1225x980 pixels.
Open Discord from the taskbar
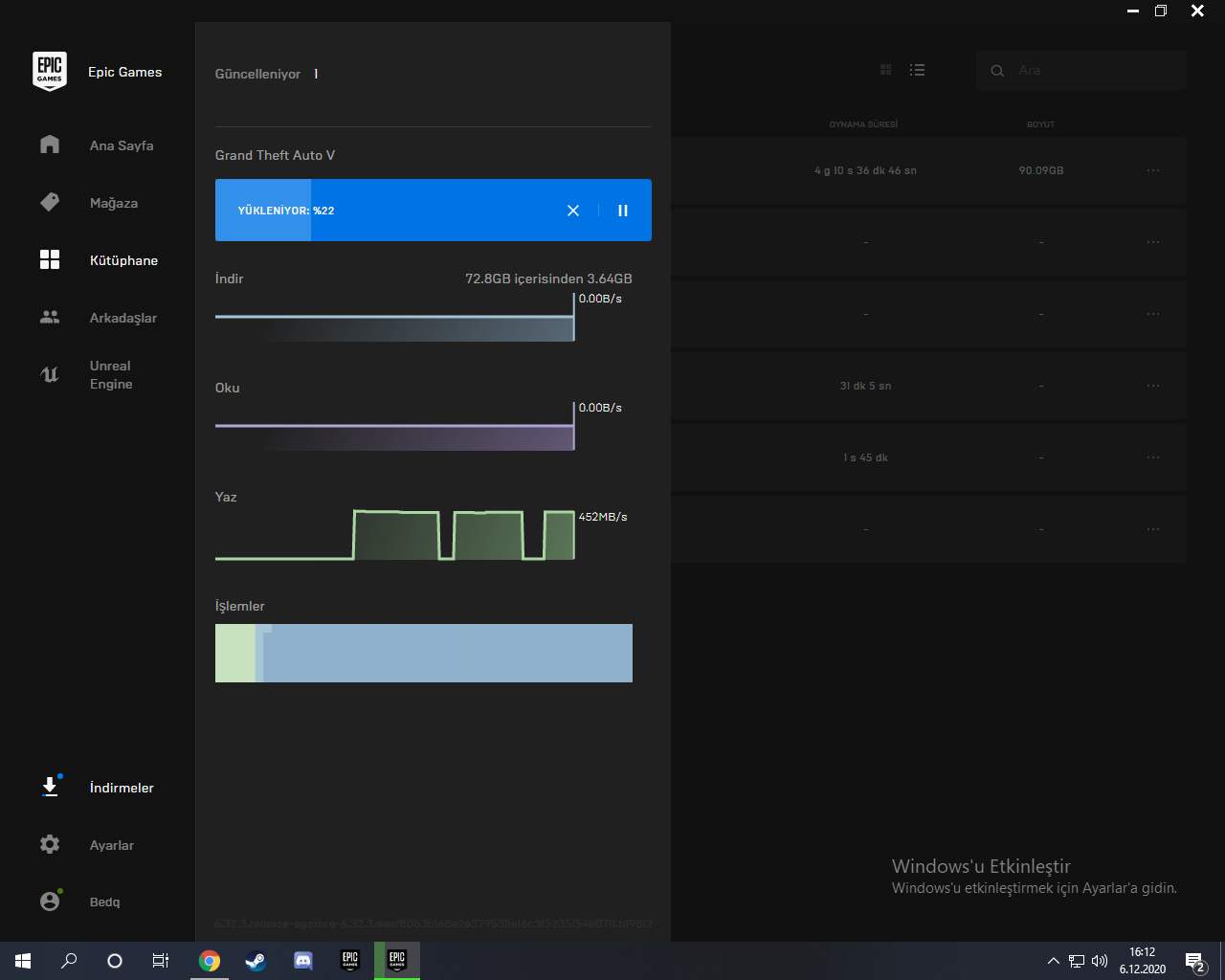pyautogui.click(x=303, y=961)
